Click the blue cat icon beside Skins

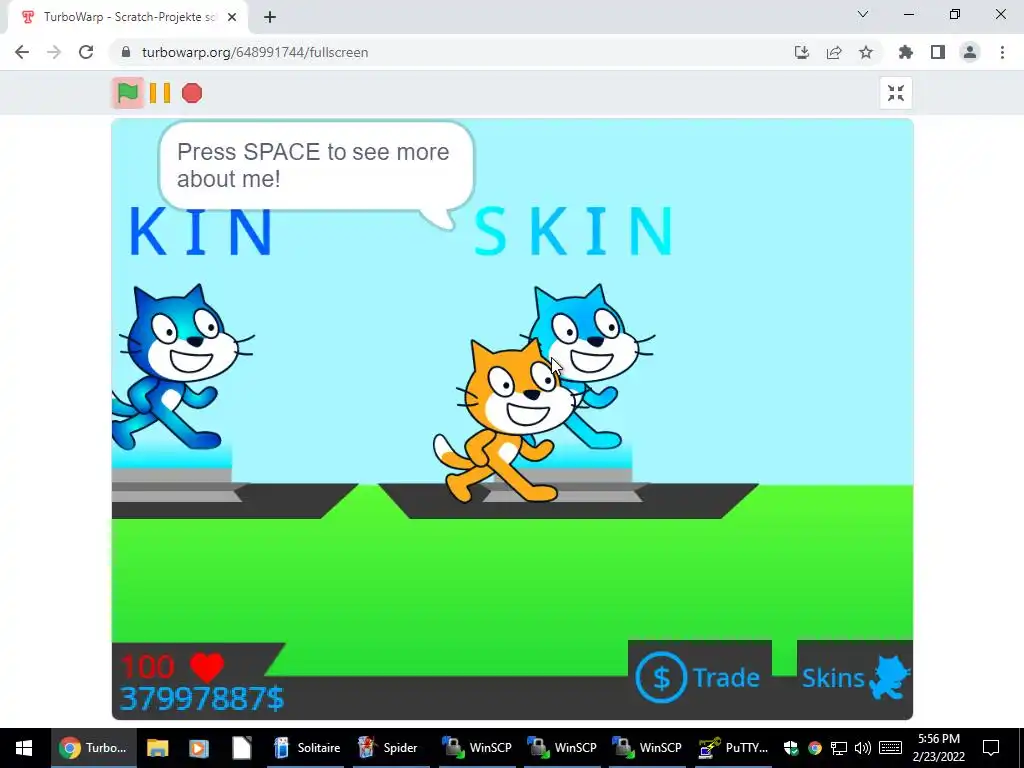889,677
